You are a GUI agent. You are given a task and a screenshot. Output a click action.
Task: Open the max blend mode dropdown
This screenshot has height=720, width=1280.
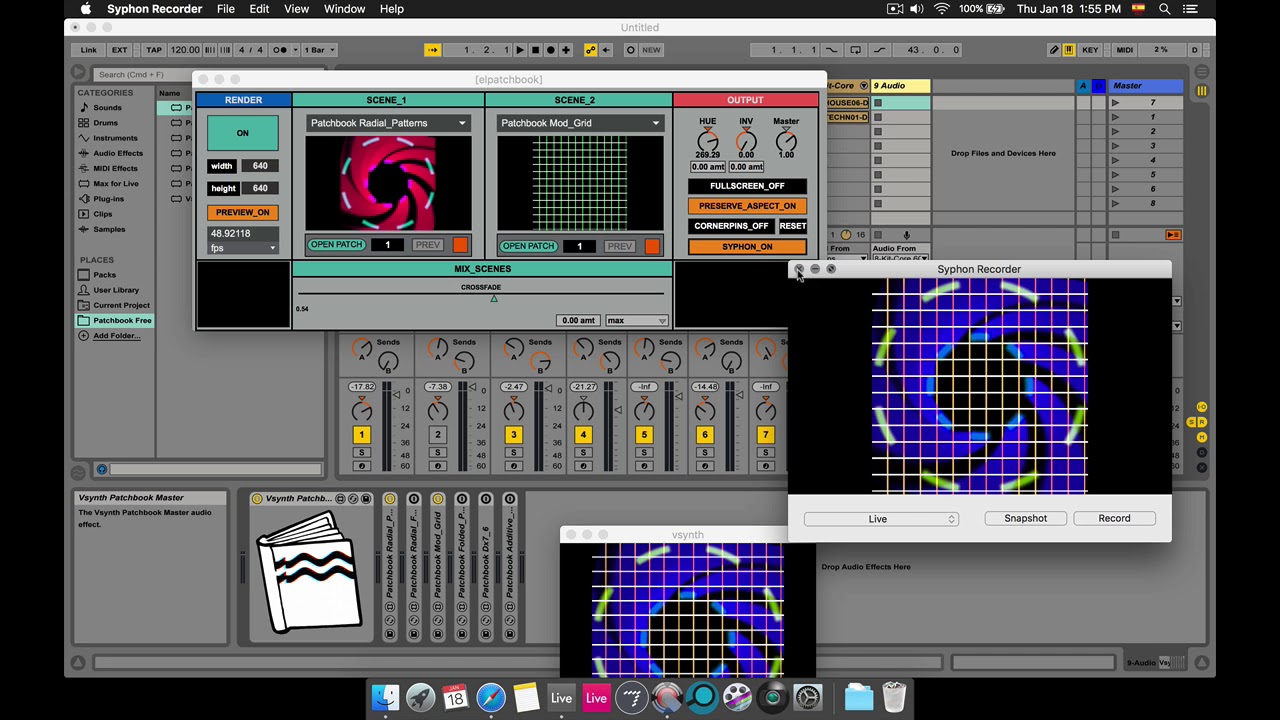click(636, 321)
